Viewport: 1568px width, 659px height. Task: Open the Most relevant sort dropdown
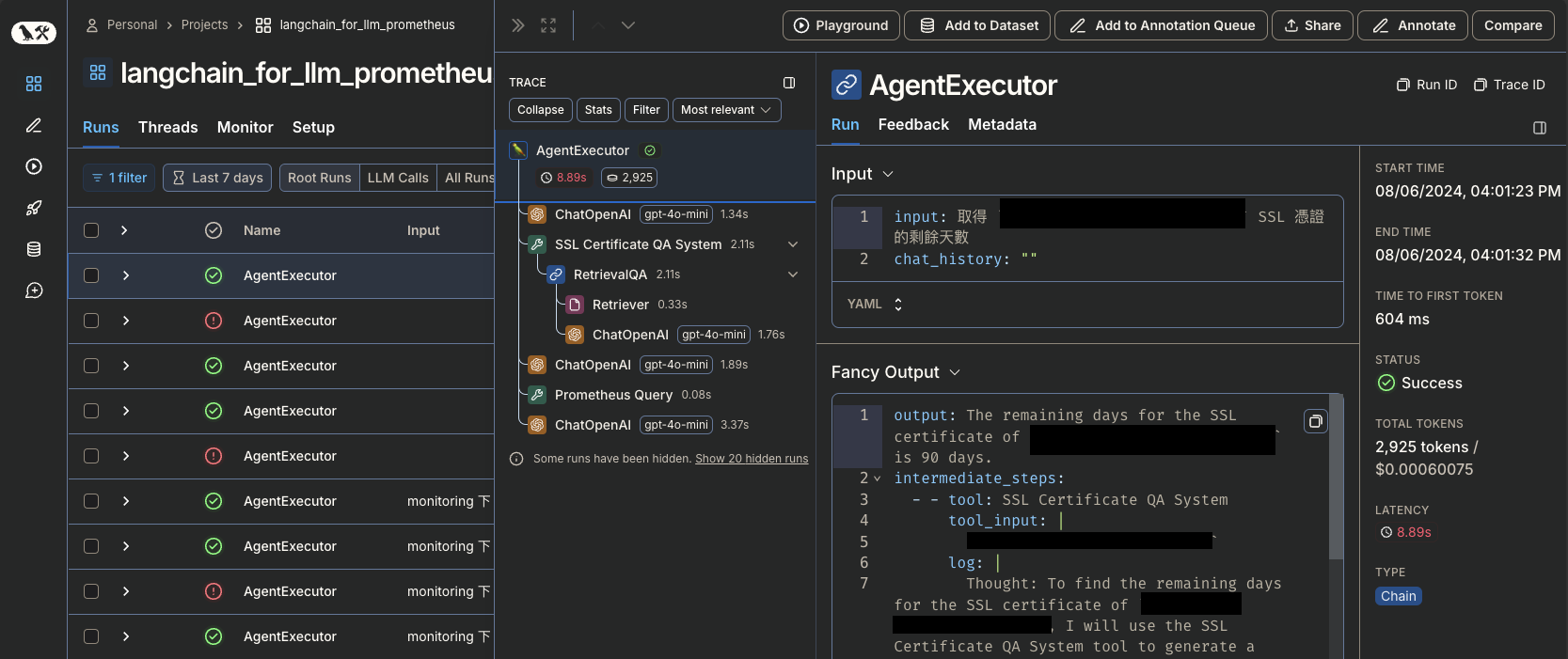(726, 110)
